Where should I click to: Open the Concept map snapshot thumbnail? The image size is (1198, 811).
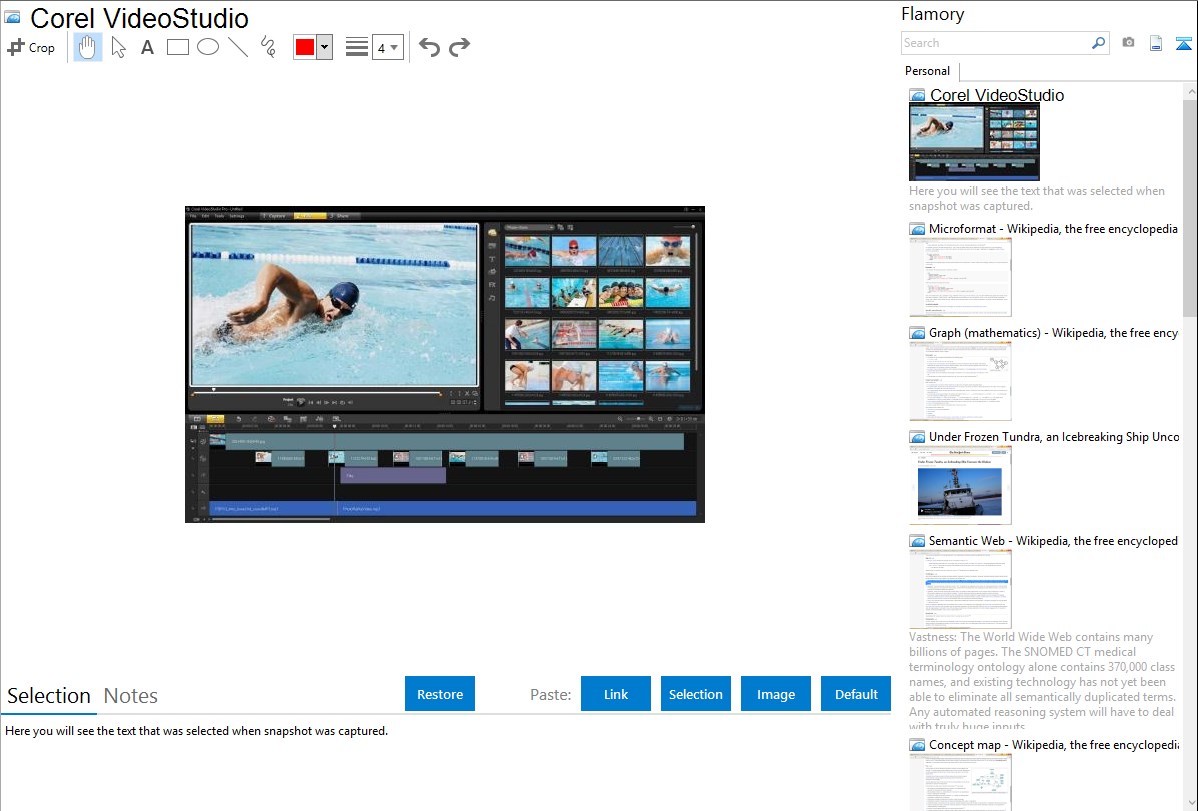(960, 782)
